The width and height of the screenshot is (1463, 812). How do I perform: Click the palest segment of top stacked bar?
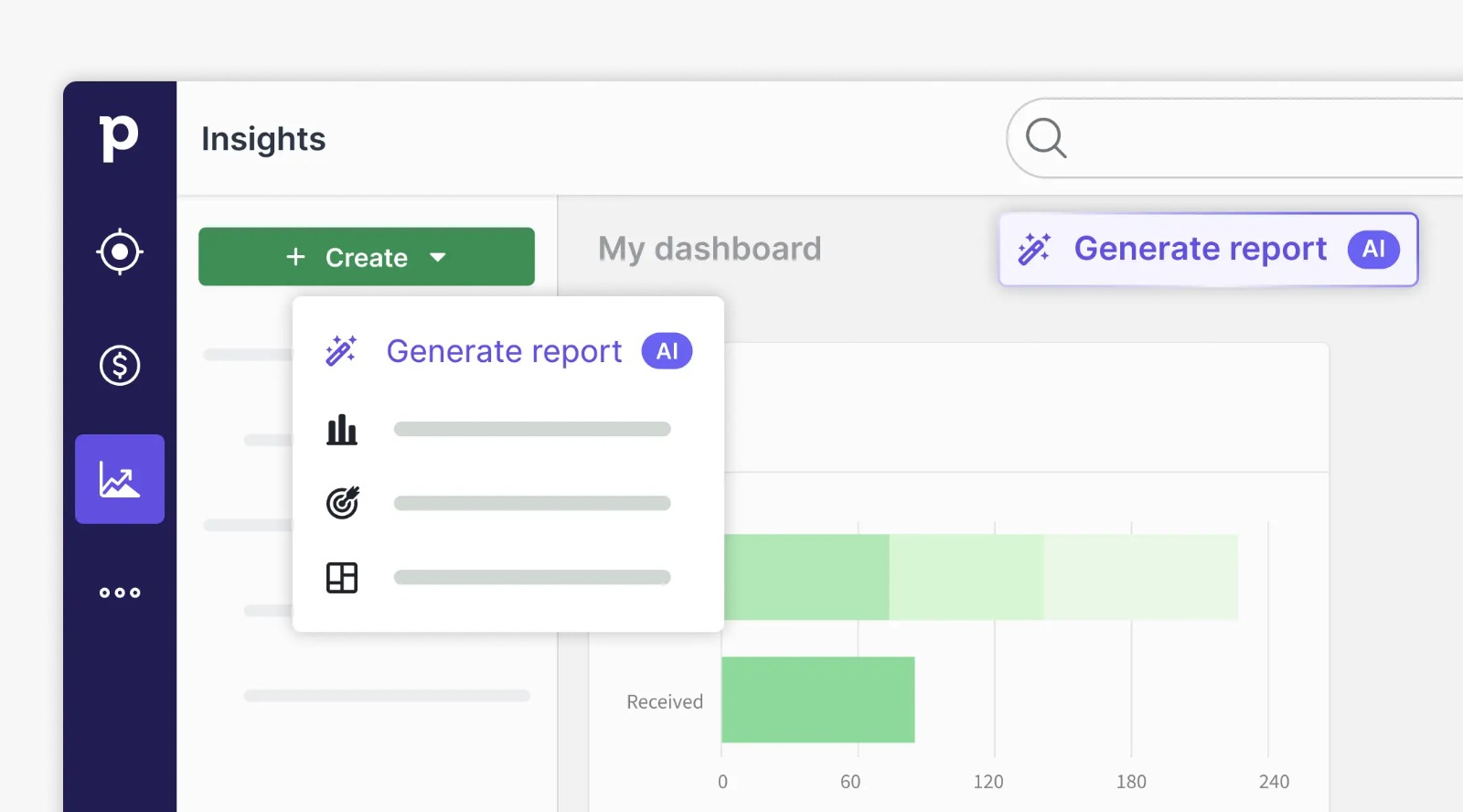point(1141,577)
